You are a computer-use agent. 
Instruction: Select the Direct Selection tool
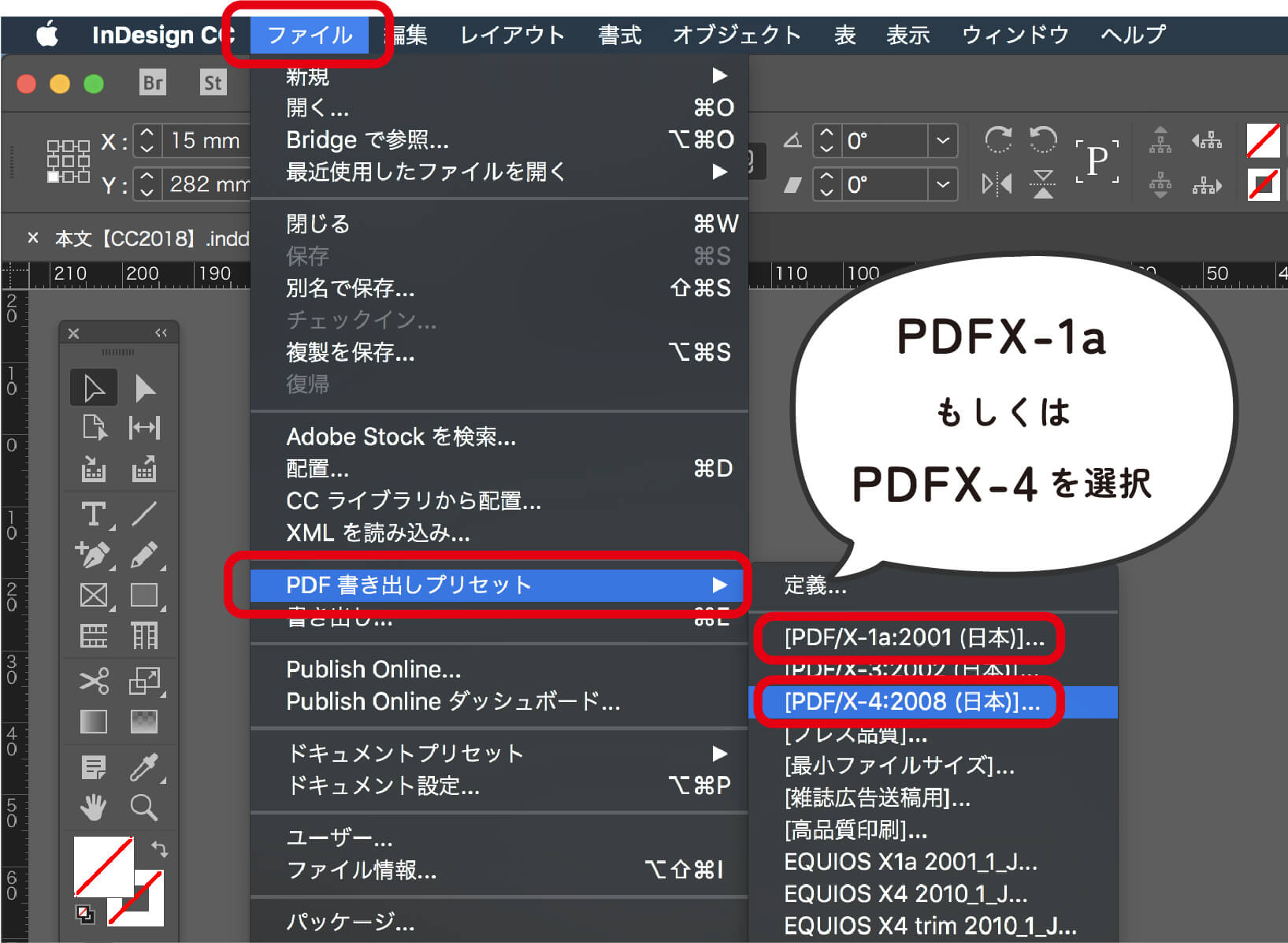[x=145, y=388]
